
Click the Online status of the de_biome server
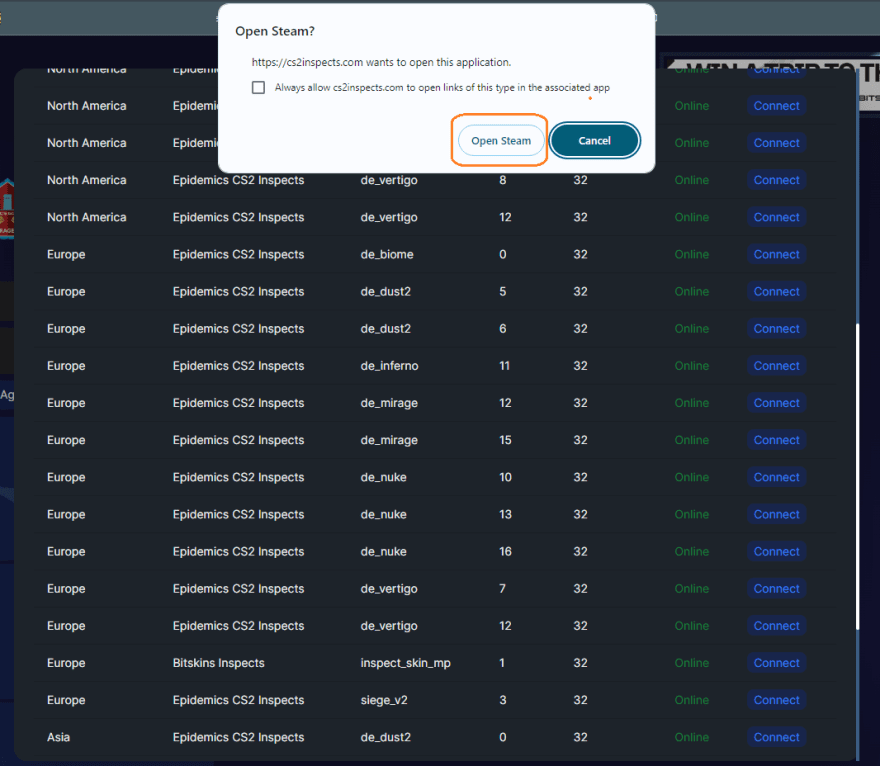[x=691, y=254]
